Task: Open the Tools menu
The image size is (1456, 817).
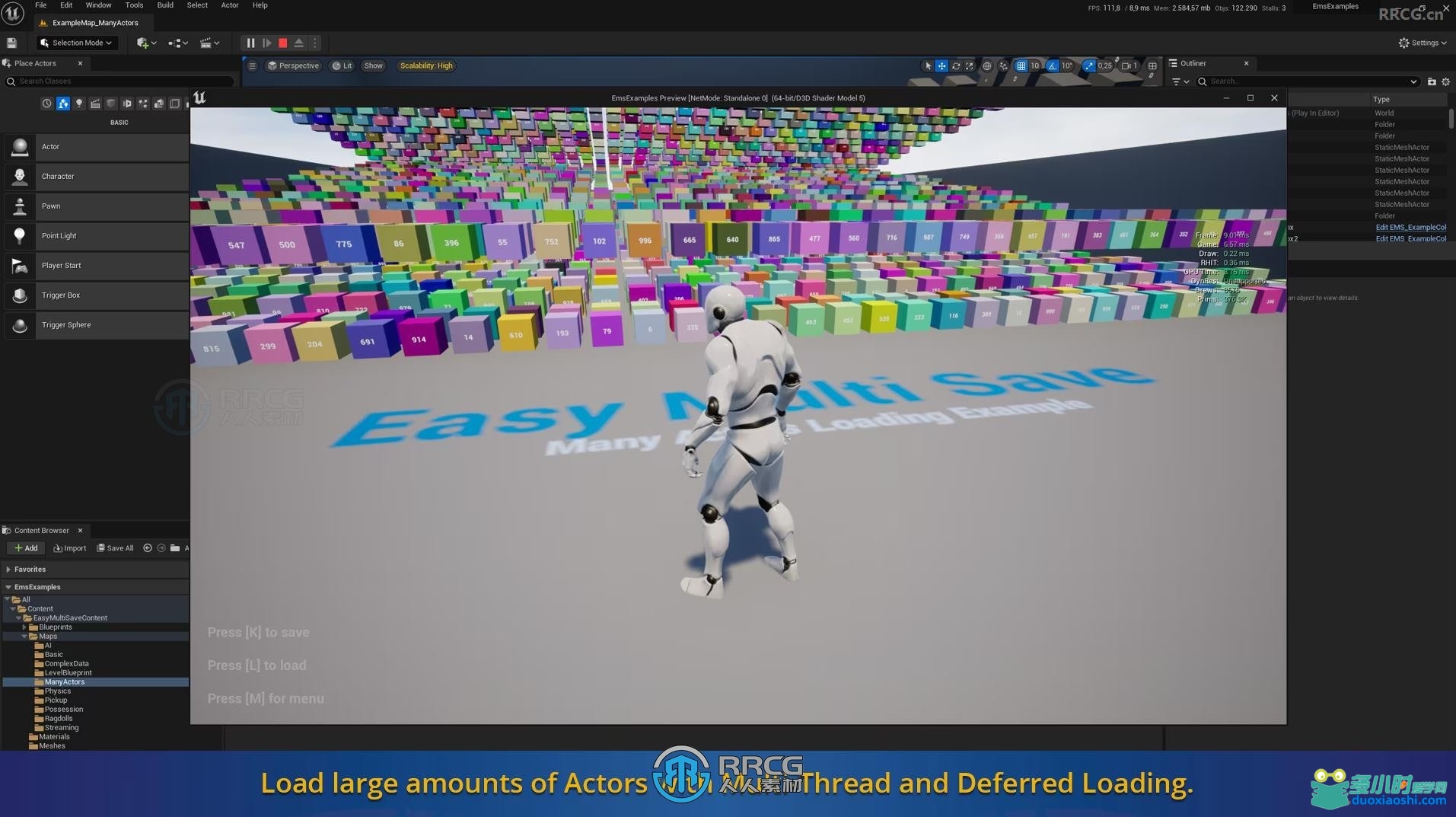Action: [134, 5]
